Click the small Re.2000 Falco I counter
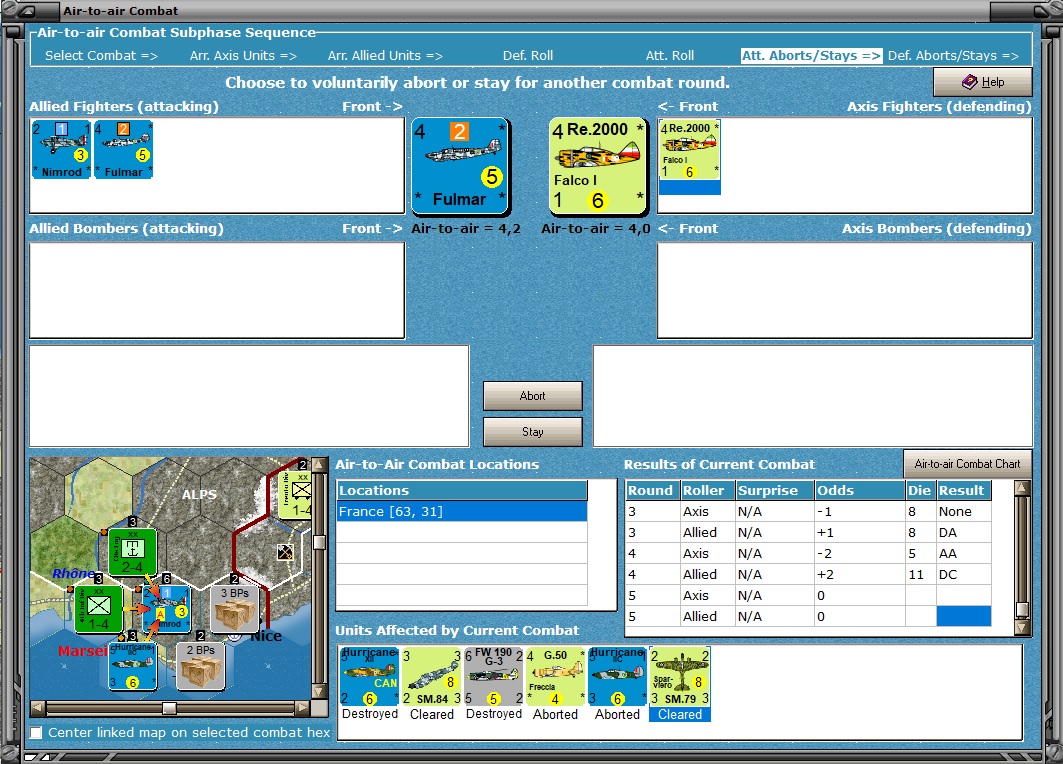This screenshot has height=764, width=1063. pyautogui.click(x=689, y=150)
